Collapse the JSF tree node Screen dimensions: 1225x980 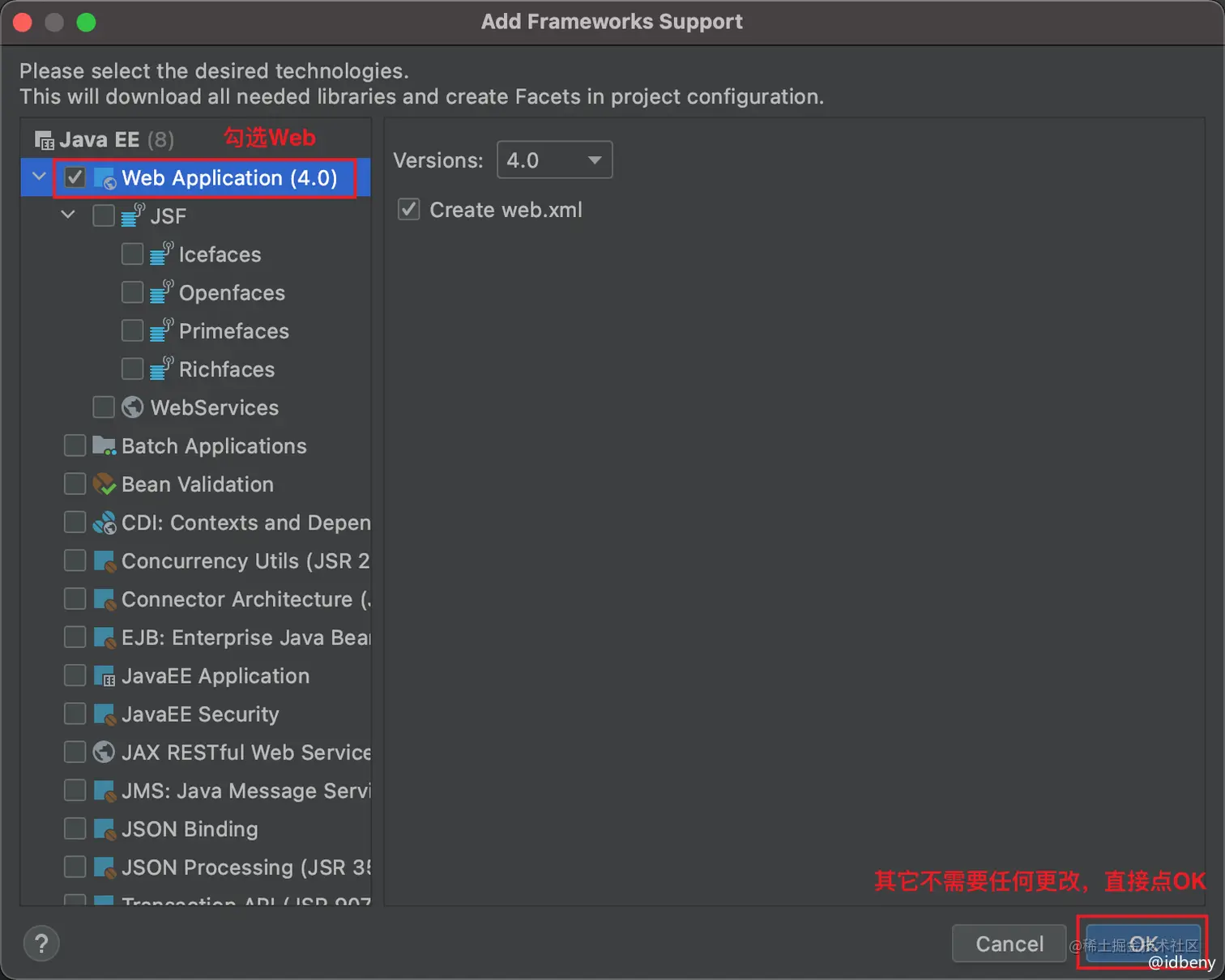pos(68,215)
